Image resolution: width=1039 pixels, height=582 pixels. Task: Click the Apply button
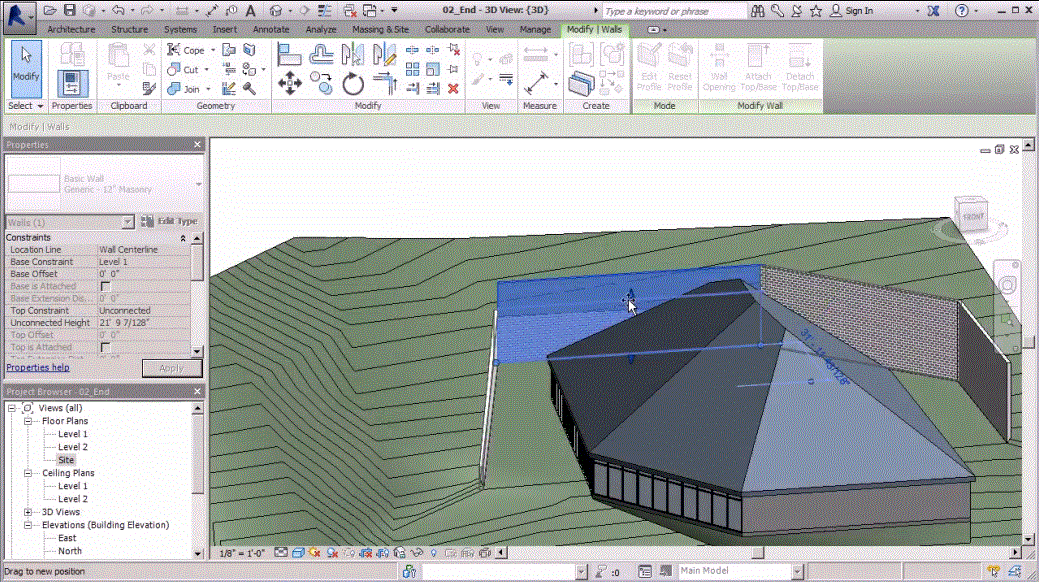[172, 368]
